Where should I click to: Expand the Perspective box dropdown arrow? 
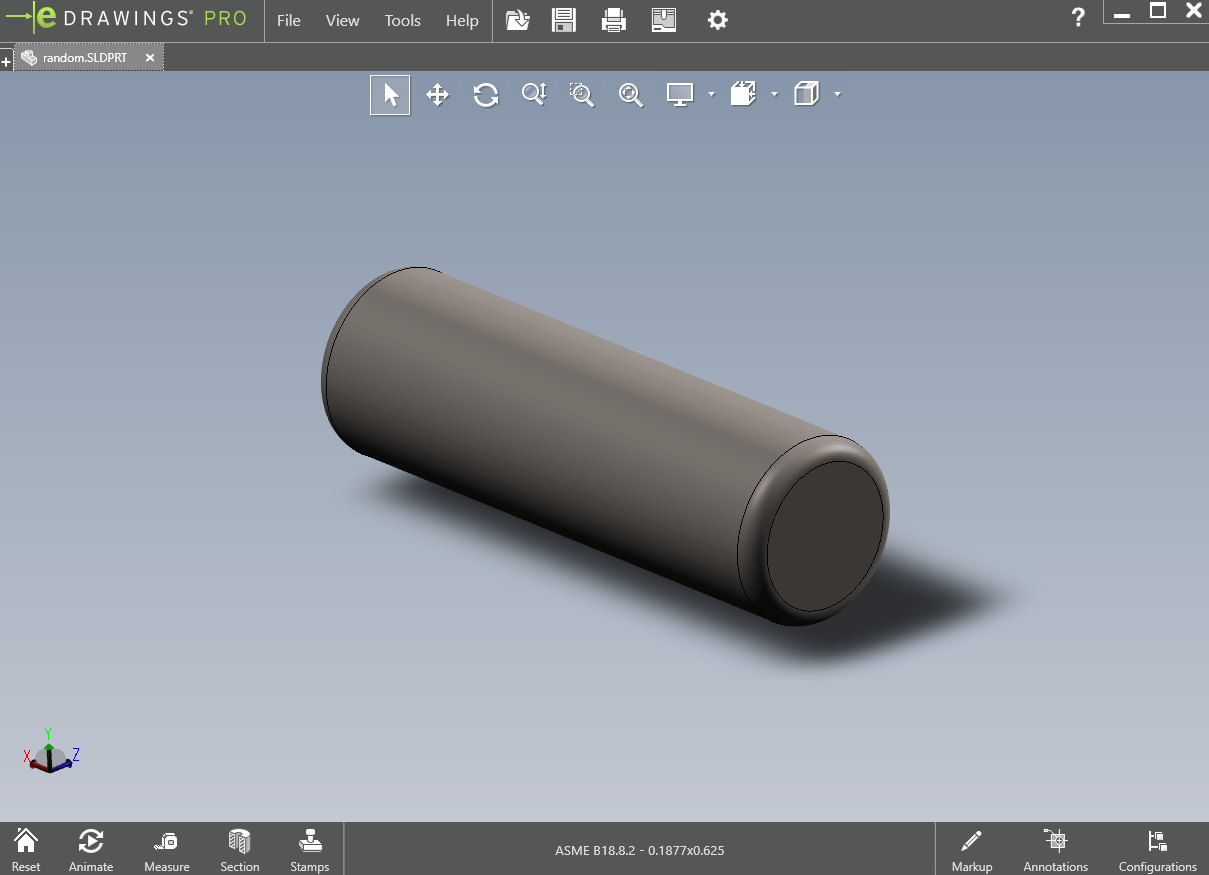point(837,94)
